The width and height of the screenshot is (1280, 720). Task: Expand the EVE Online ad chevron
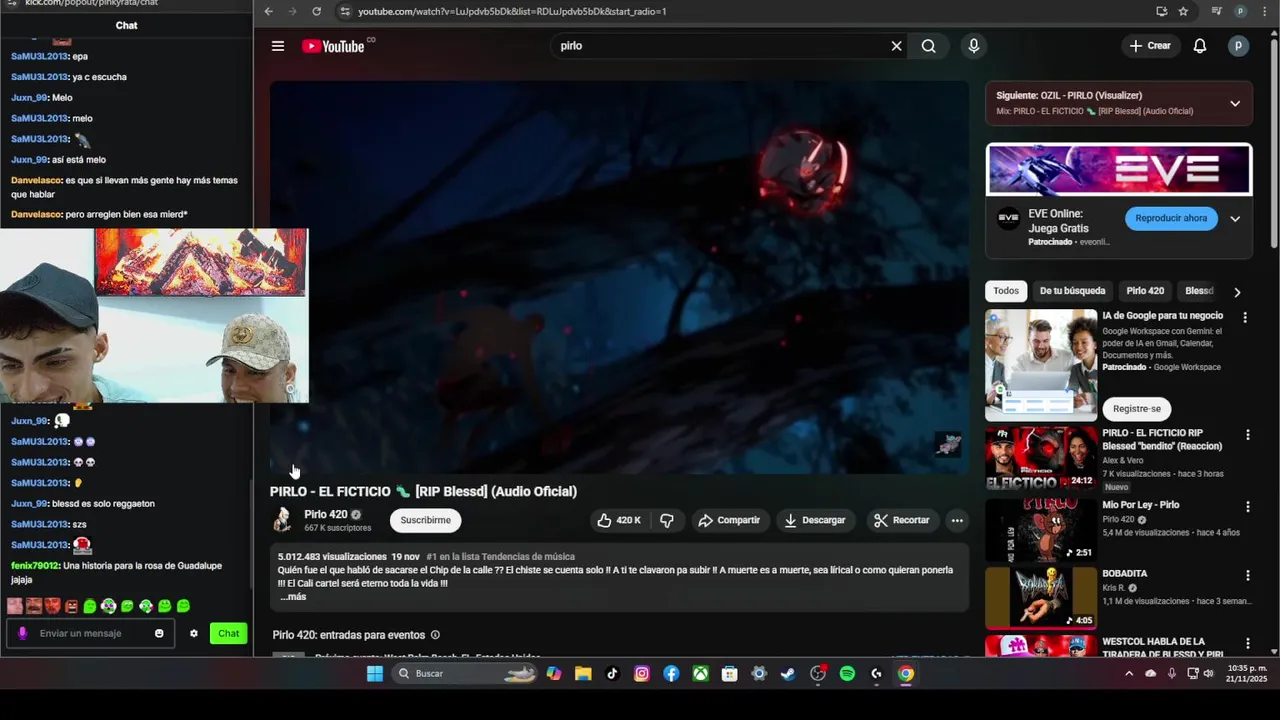1235,218
